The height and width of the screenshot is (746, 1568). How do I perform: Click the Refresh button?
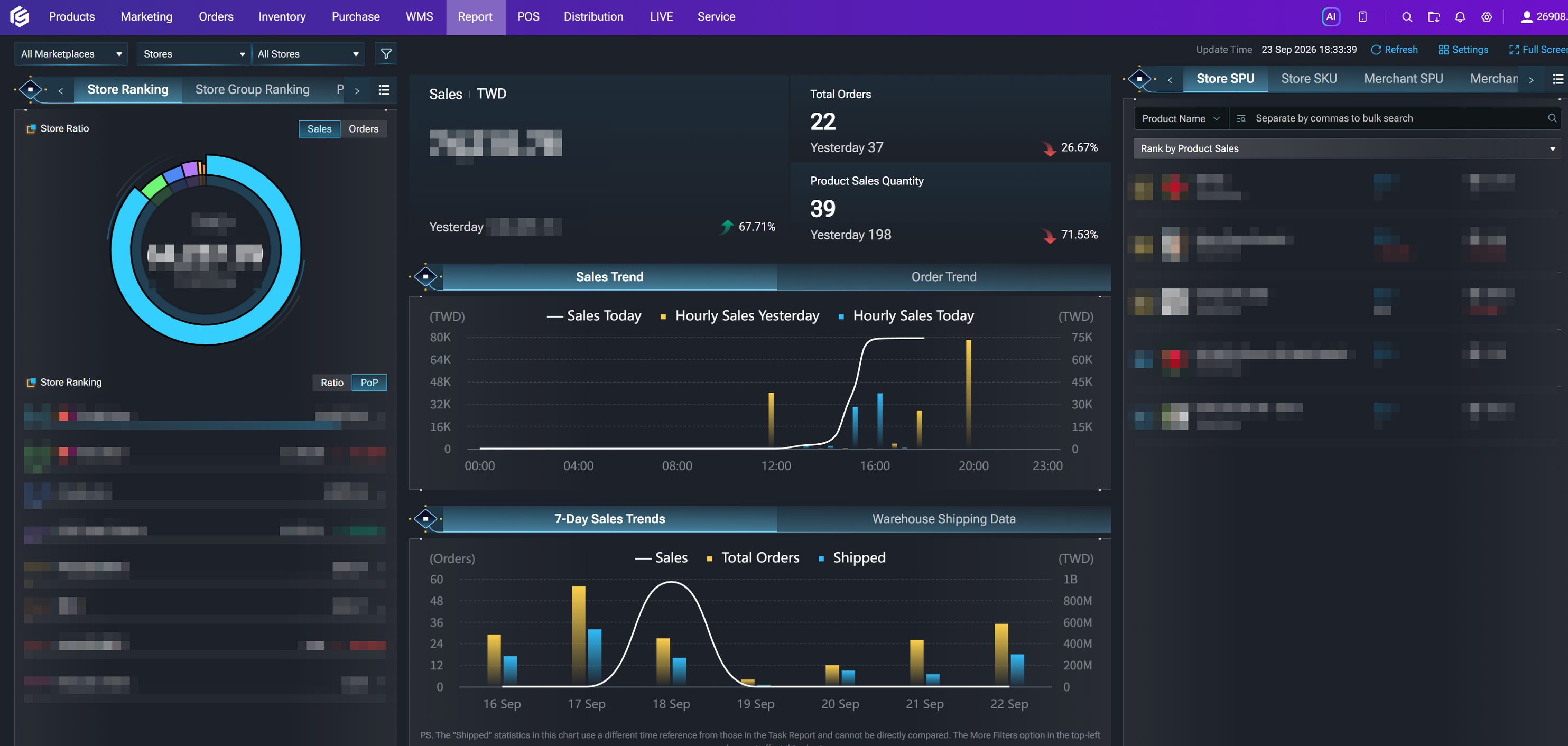pos(1394,49)
